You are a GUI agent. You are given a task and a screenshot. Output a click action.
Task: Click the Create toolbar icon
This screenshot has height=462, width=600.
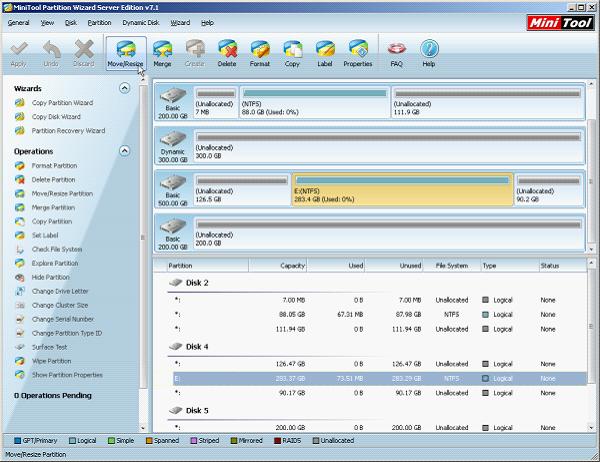(x=195, y=49)
